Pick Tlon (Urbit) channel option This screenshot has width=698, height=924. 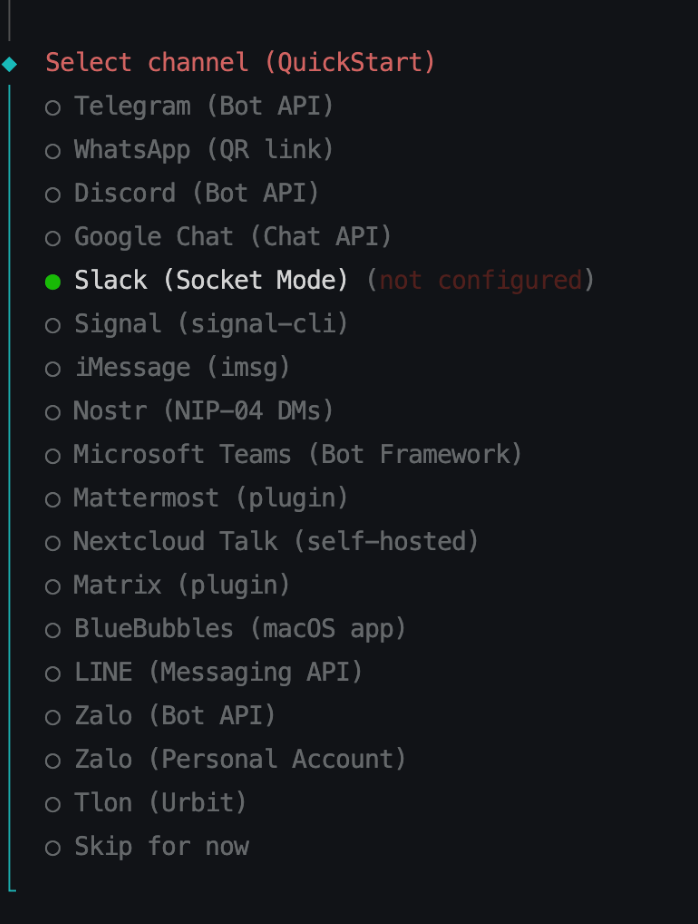click(x=160, y=803)
